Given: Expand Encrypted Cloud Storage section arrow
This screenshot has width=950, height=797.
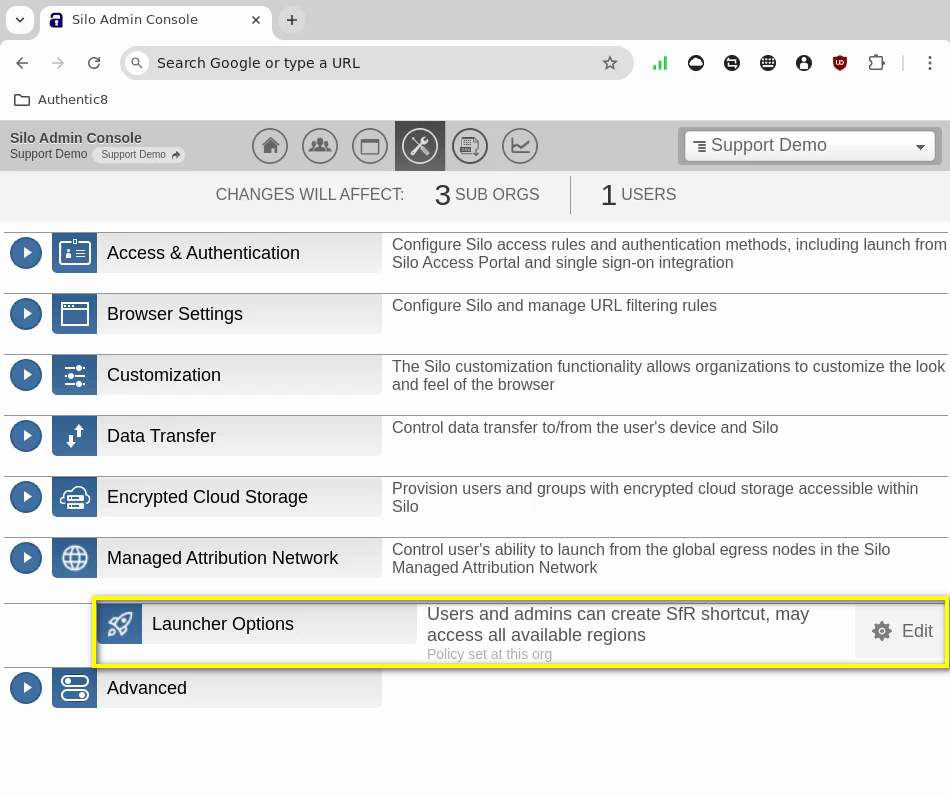Looking at the screenshot, I should click(26, 497).
